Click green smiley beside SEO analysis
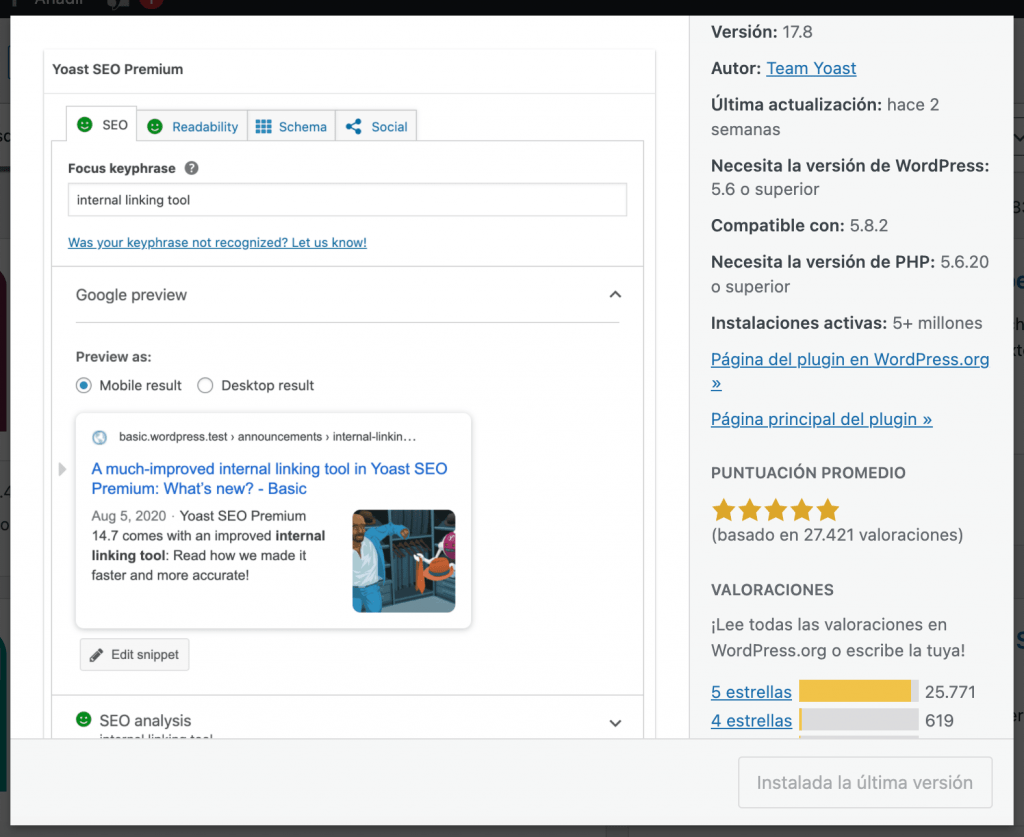The width and height of the screenshot is (1024, 837). pos(84,719)
